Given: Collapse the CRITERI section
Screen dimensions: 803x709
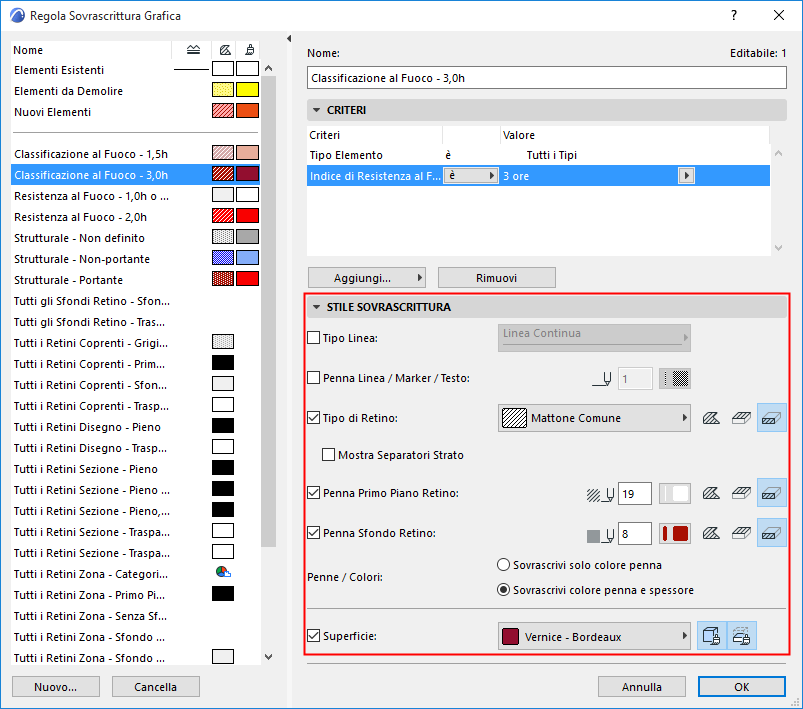Looking at the screenshot, I should coord(316,110).
